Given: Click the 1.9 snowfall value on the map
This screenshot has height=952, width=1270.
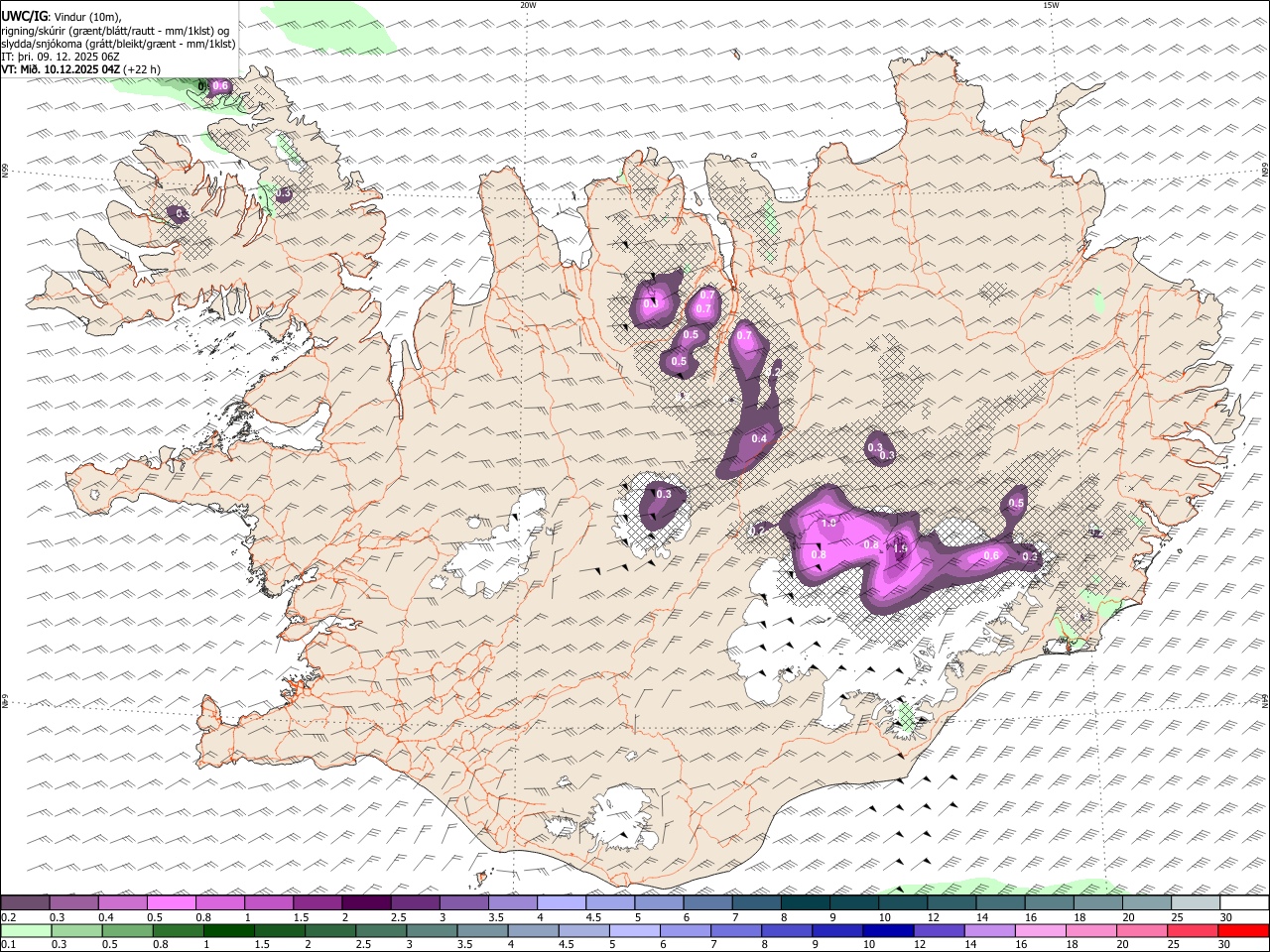Looking at the screenshot, I should [x=901, y=547].
